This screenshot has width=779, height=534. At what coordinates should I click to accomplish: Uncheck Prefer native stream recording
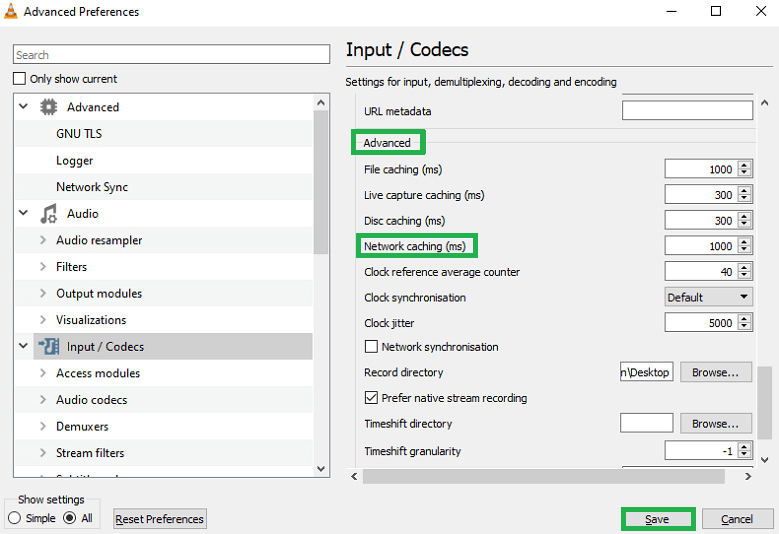[x=371, y=398]
